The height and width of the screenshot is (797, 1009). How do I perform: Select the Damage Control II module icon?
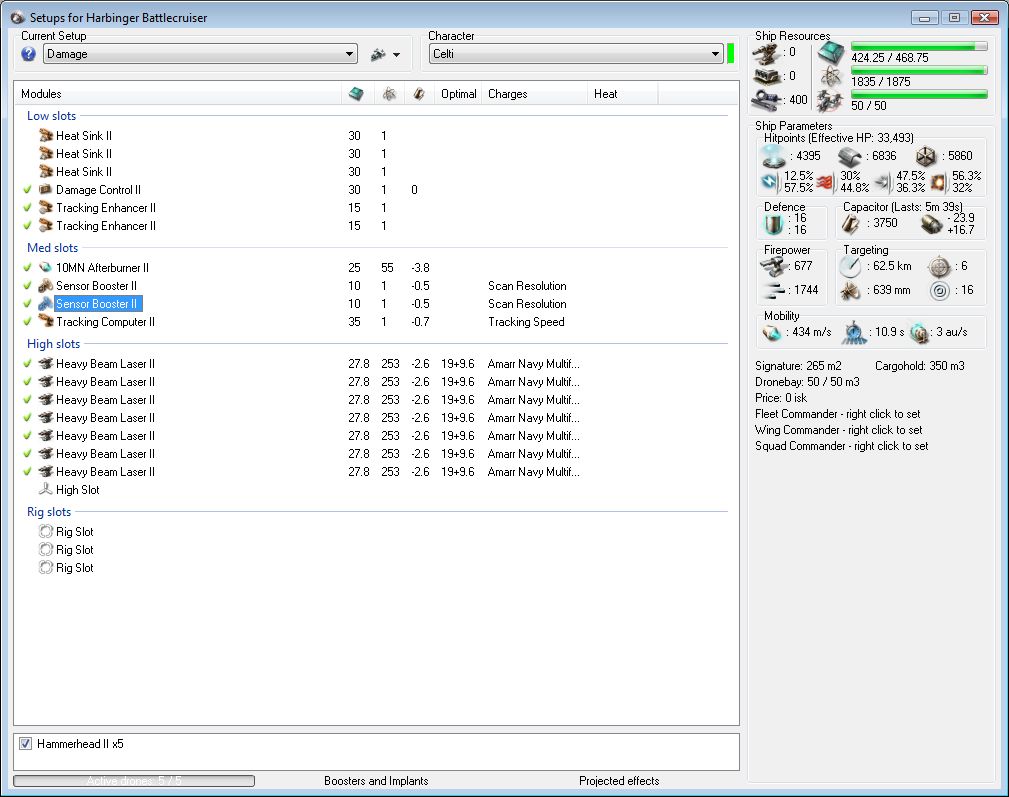(46, 190)
